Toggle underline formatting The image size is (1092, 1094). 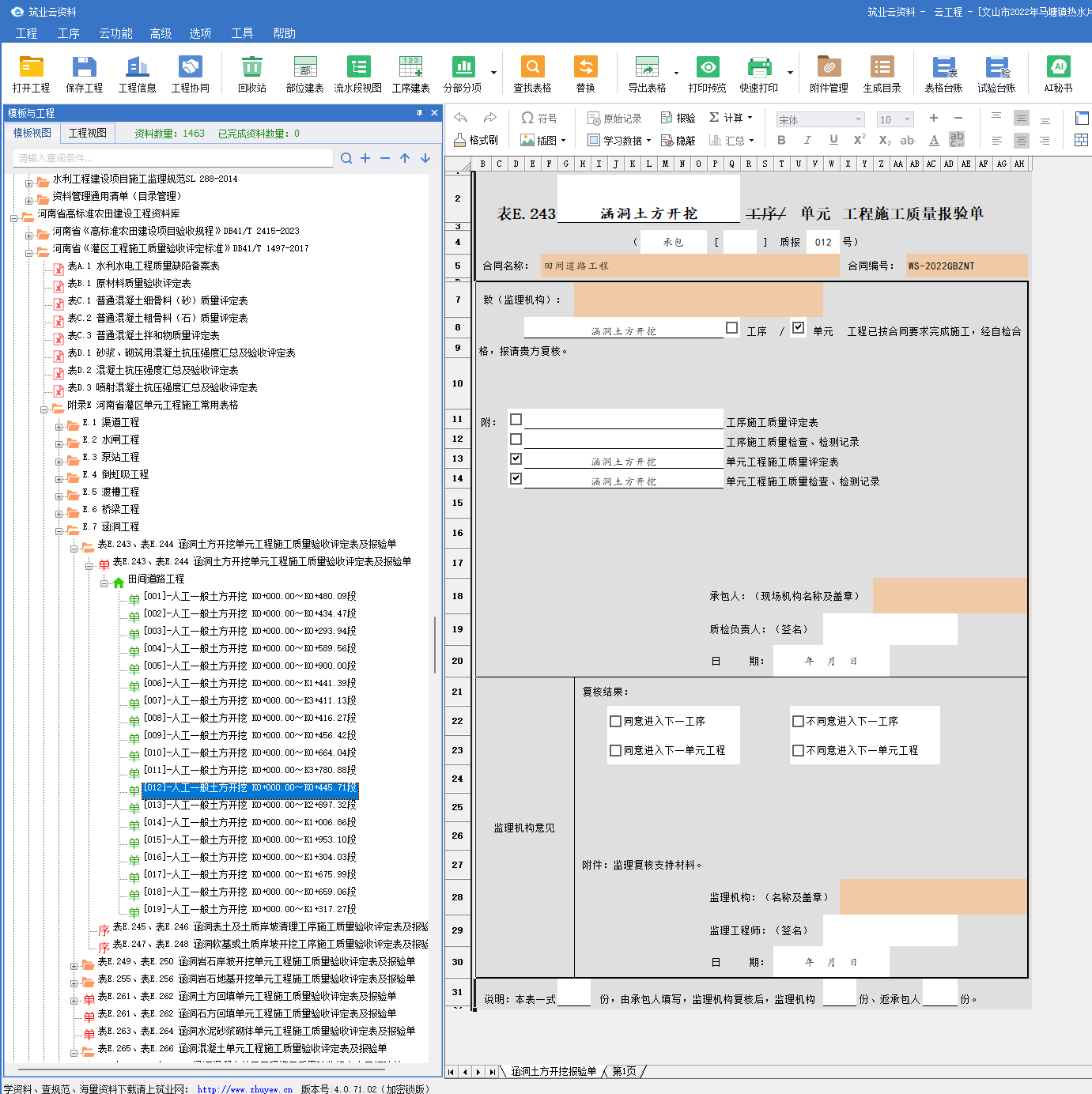[x=833, y=140]
